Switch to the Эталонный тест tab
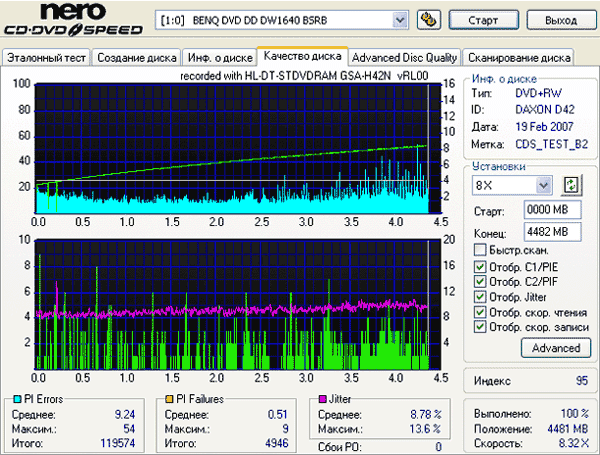Screen dimensions: 600x455 tap(46, 58)
